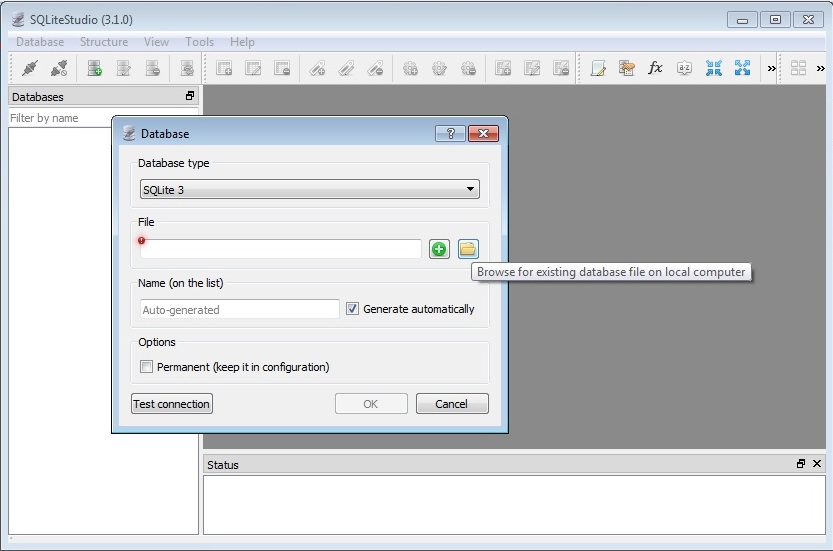
Task: Click the Status message area
Action: pos(514,505)
